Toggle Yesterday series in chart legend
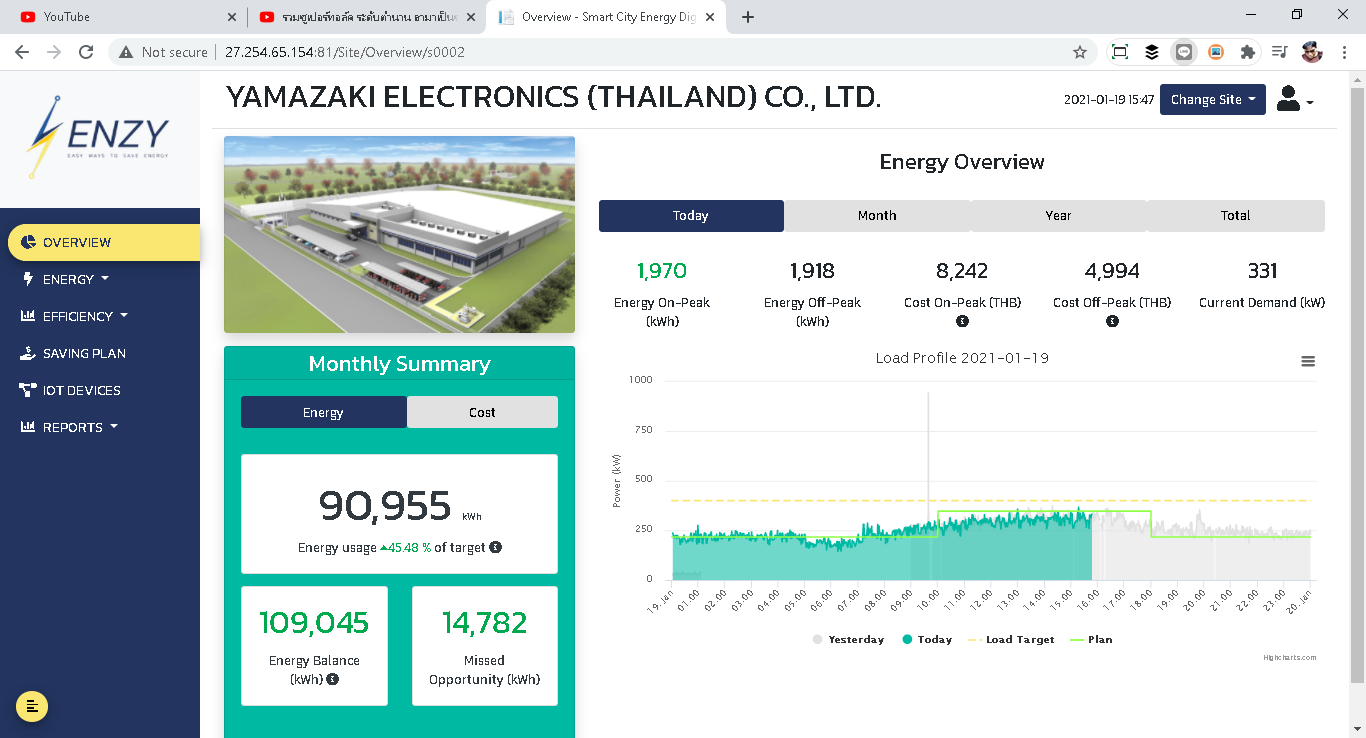1366x738 pixels. 848,639
